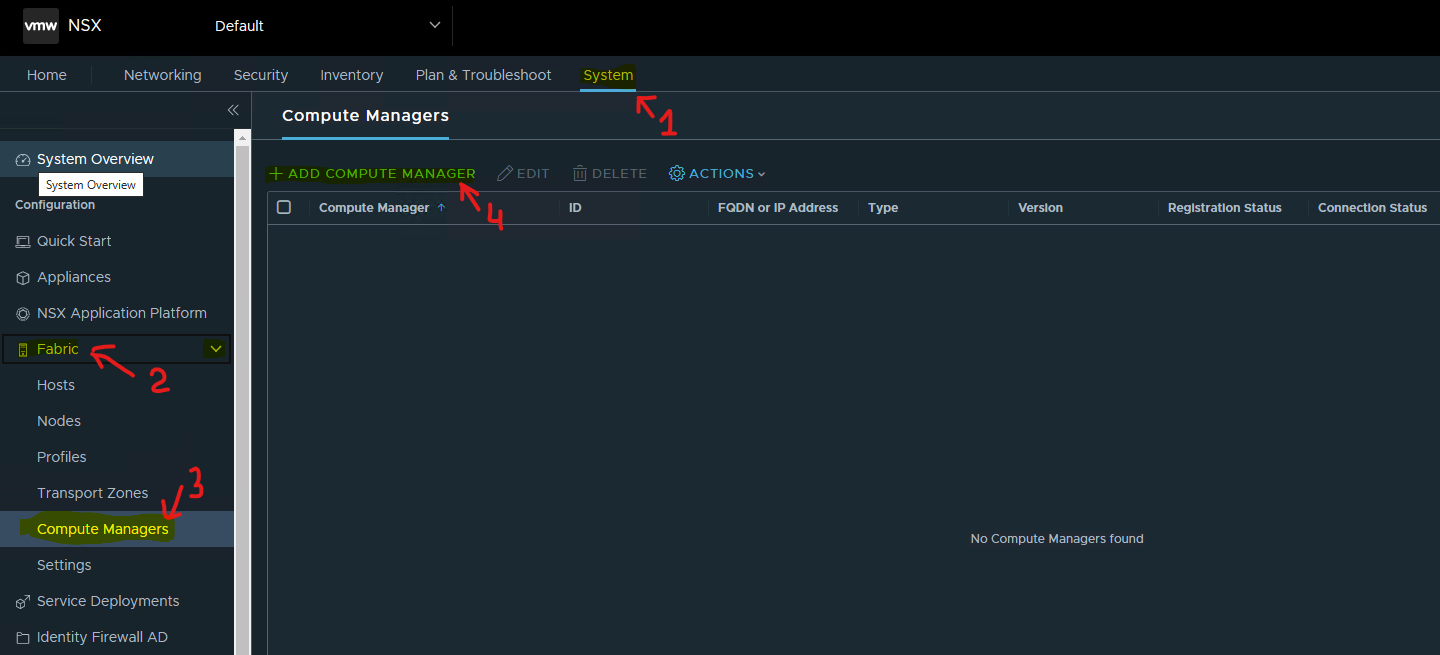
Task: Open the Default project dropdown
Action: (328, 26)
